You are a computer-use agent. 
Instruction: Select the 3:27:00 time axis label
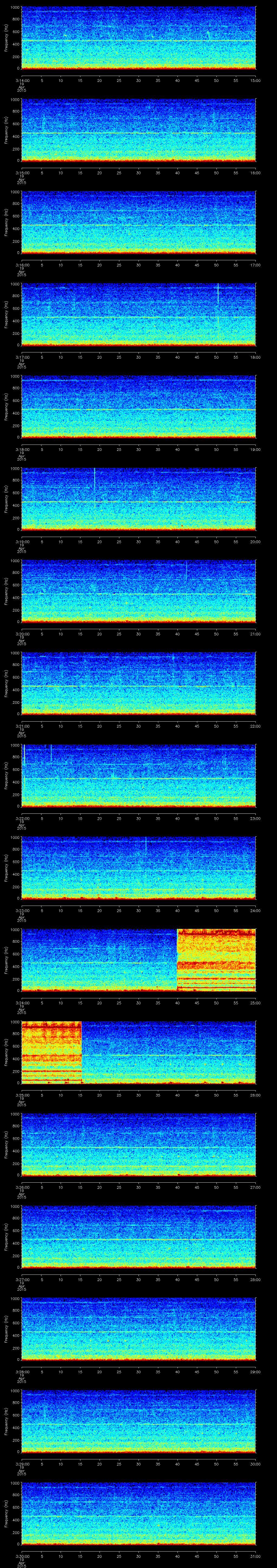tap(22, 1279)
